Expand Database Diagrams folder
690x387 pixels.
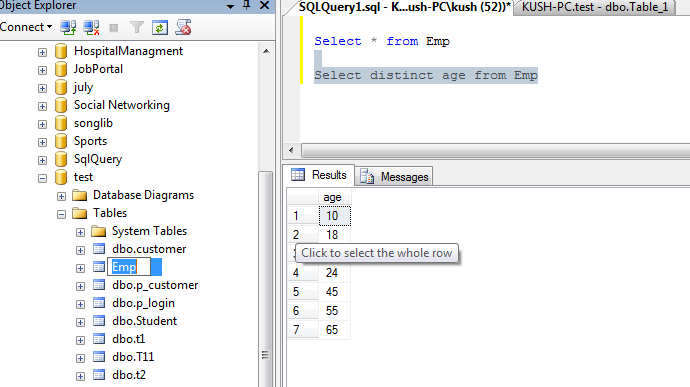pyautogui.click(x=61, y=196)
